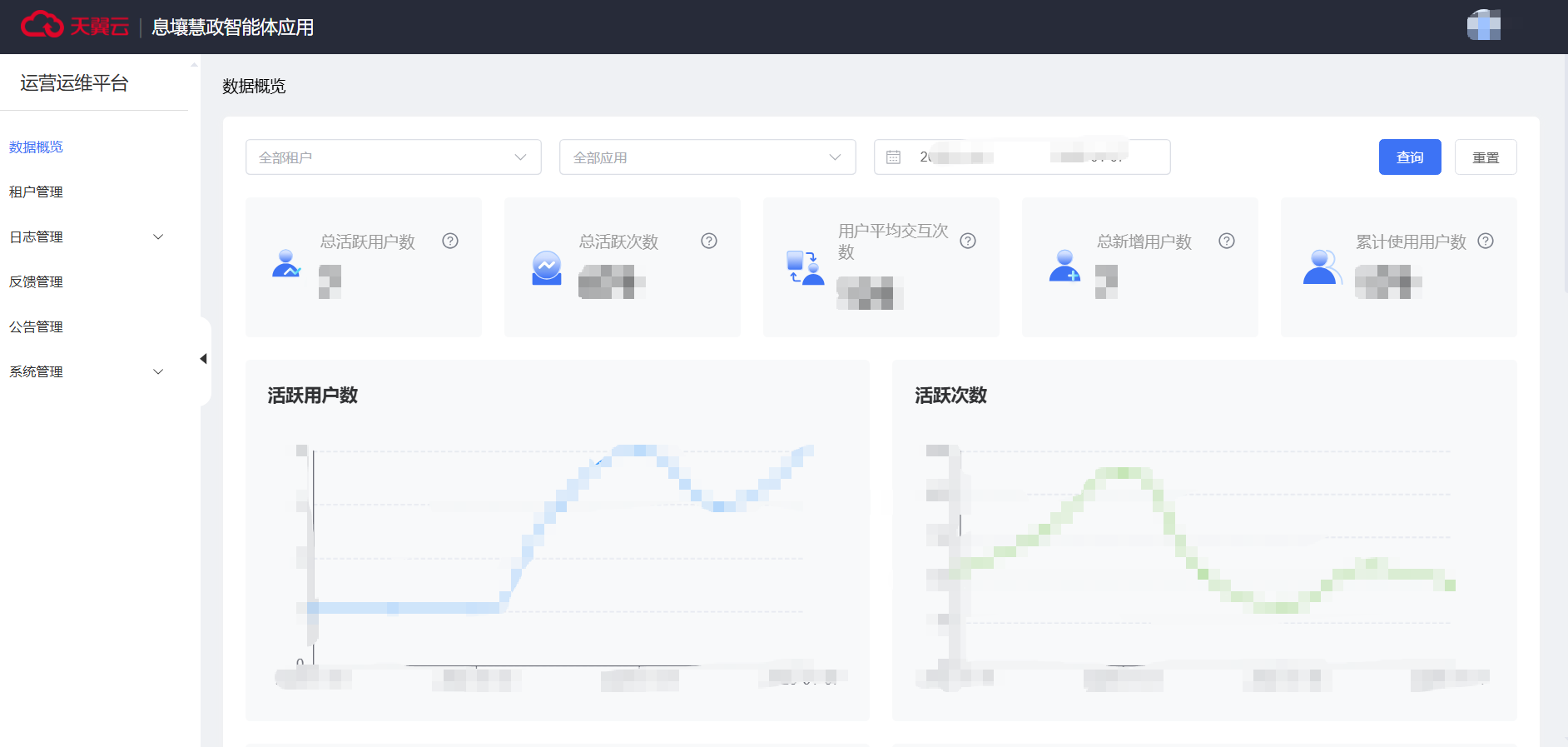Click help icon beside 总活跃次数
This screenshot has width=1568, height=747.
click(x=709, y=241)
